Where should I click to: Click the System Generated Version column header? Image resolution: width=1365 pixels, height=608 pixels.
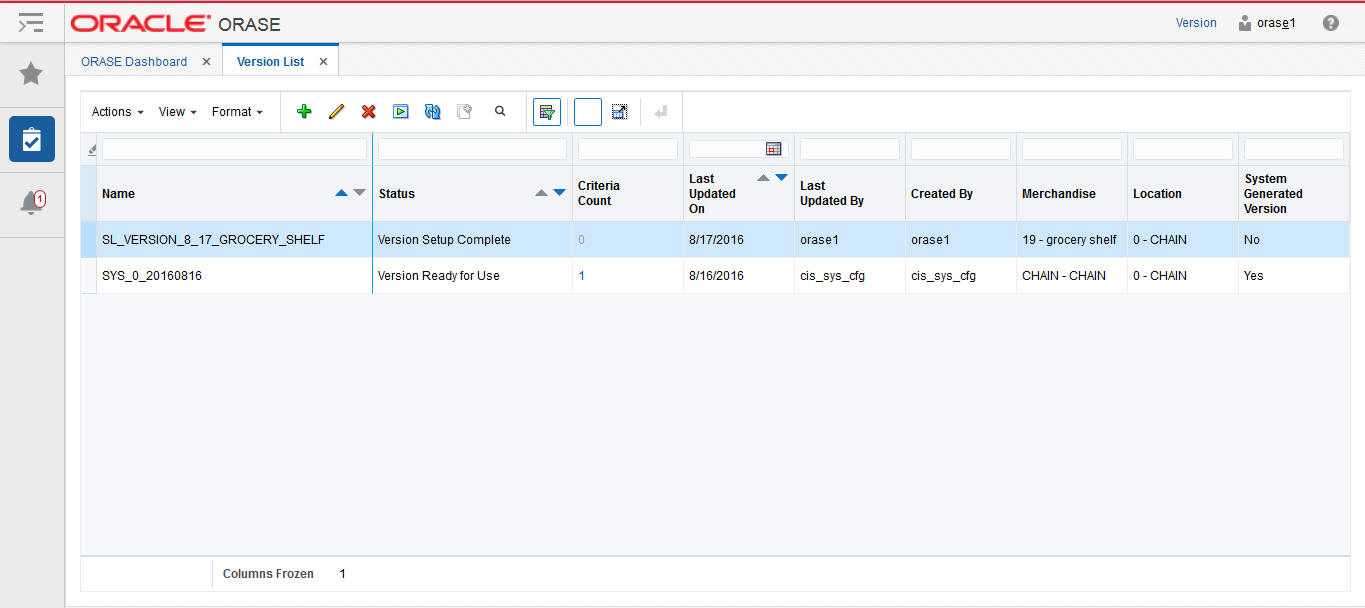[1294, 193]
